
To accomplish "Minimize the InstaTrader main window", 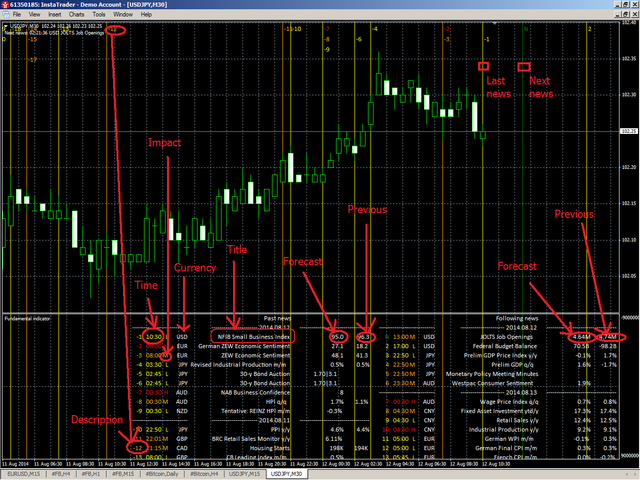I will coord(618,4).
